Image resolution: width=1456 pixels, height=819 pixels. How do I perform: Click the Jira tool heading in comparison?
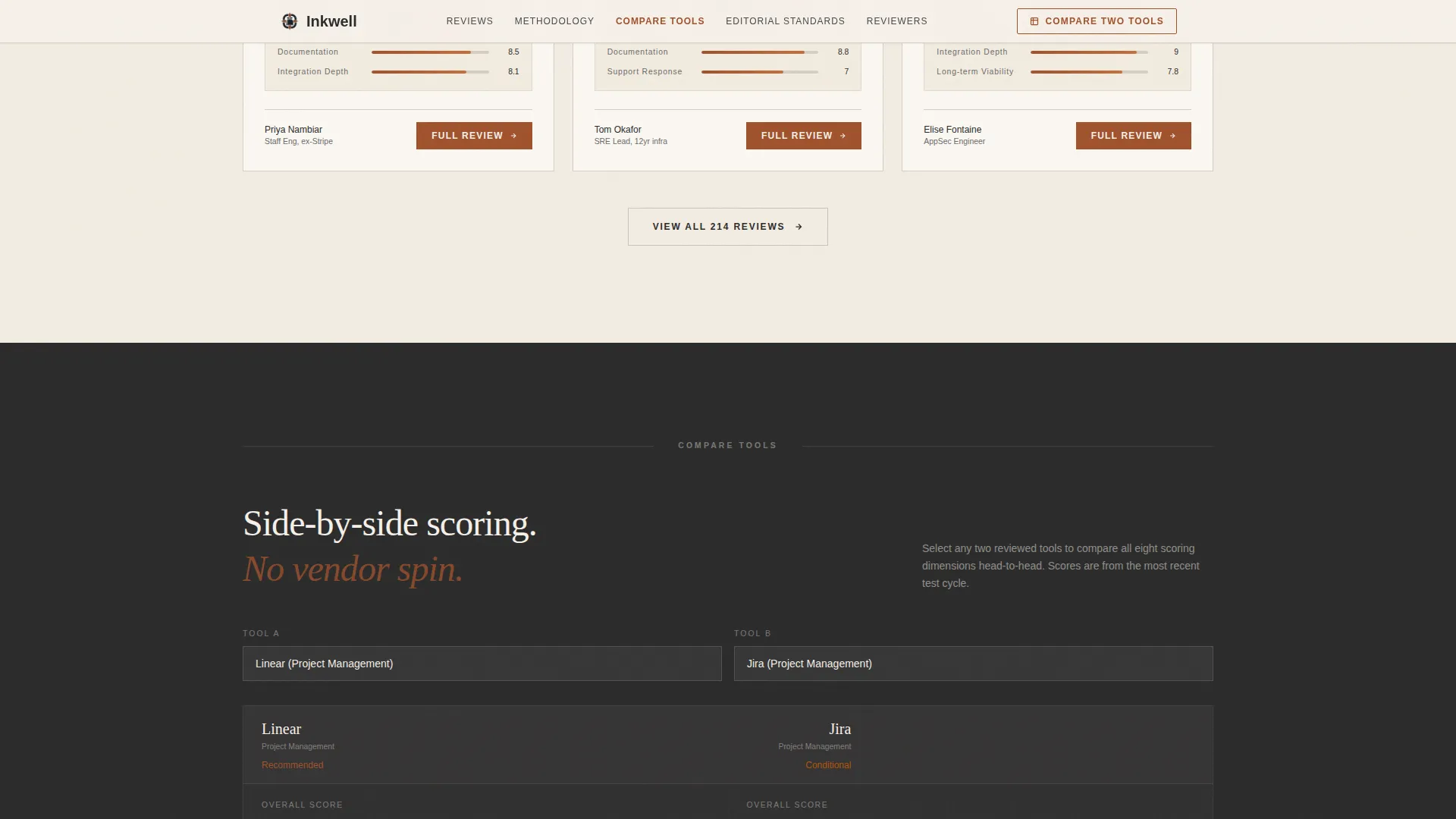click(x=839, y=729)
